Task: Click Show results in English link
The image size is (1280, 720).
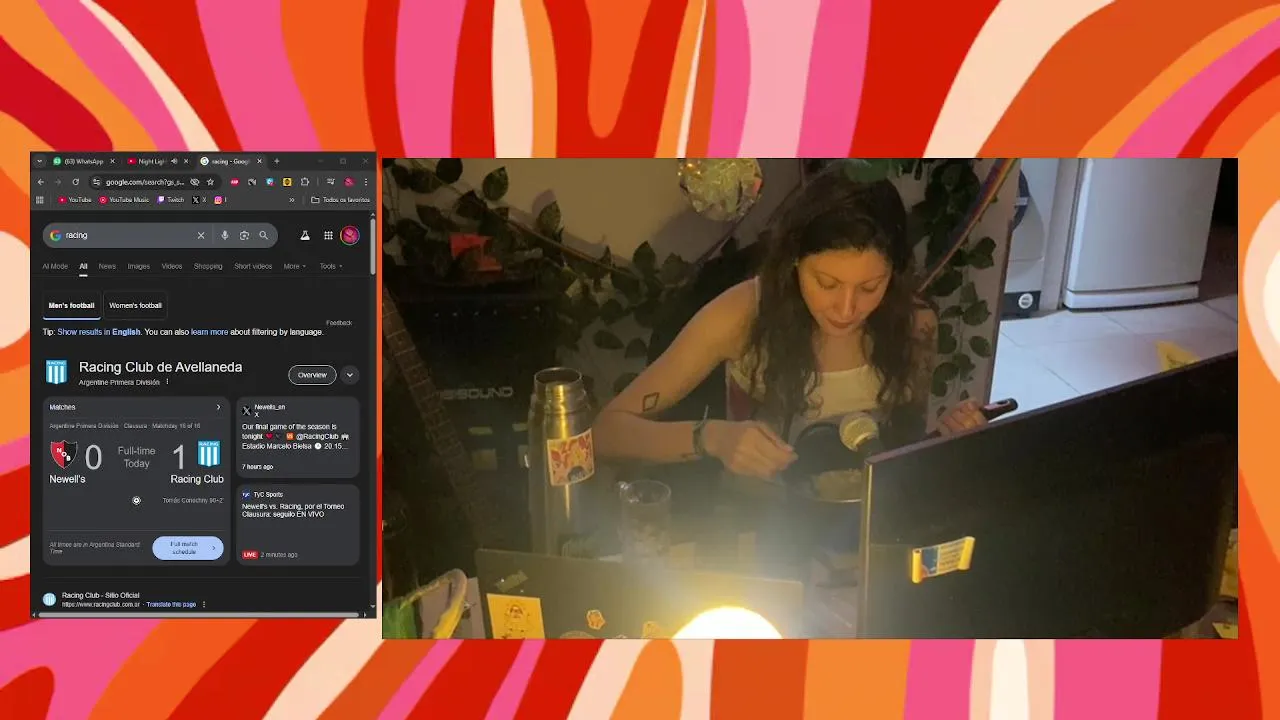Action: click(x=99, y=332)
